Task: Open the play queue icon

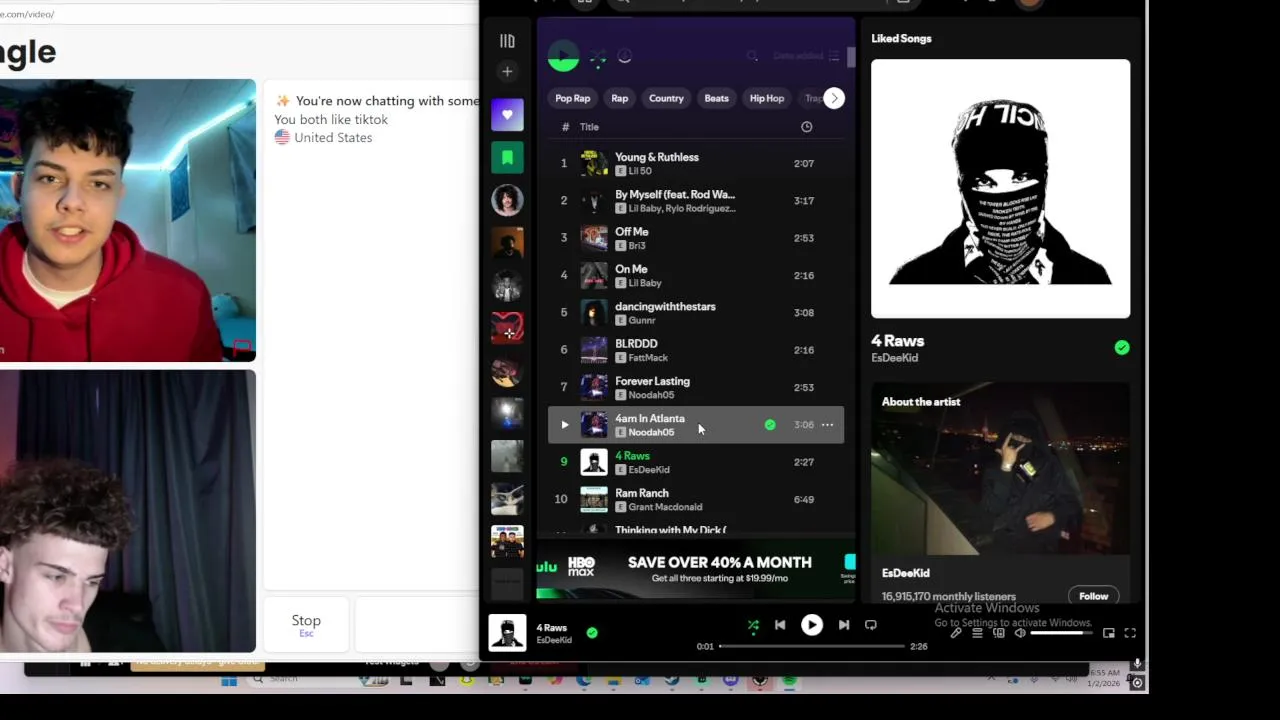Action: pos(977,633)
